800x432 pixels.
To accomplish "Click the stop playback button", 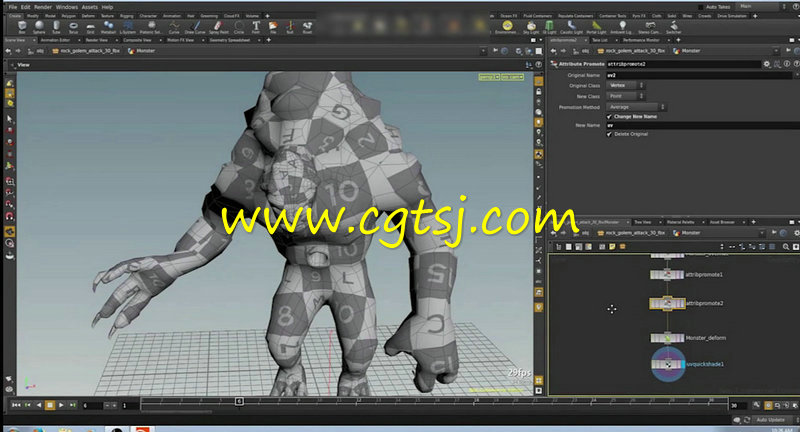I will pos(49,405).
